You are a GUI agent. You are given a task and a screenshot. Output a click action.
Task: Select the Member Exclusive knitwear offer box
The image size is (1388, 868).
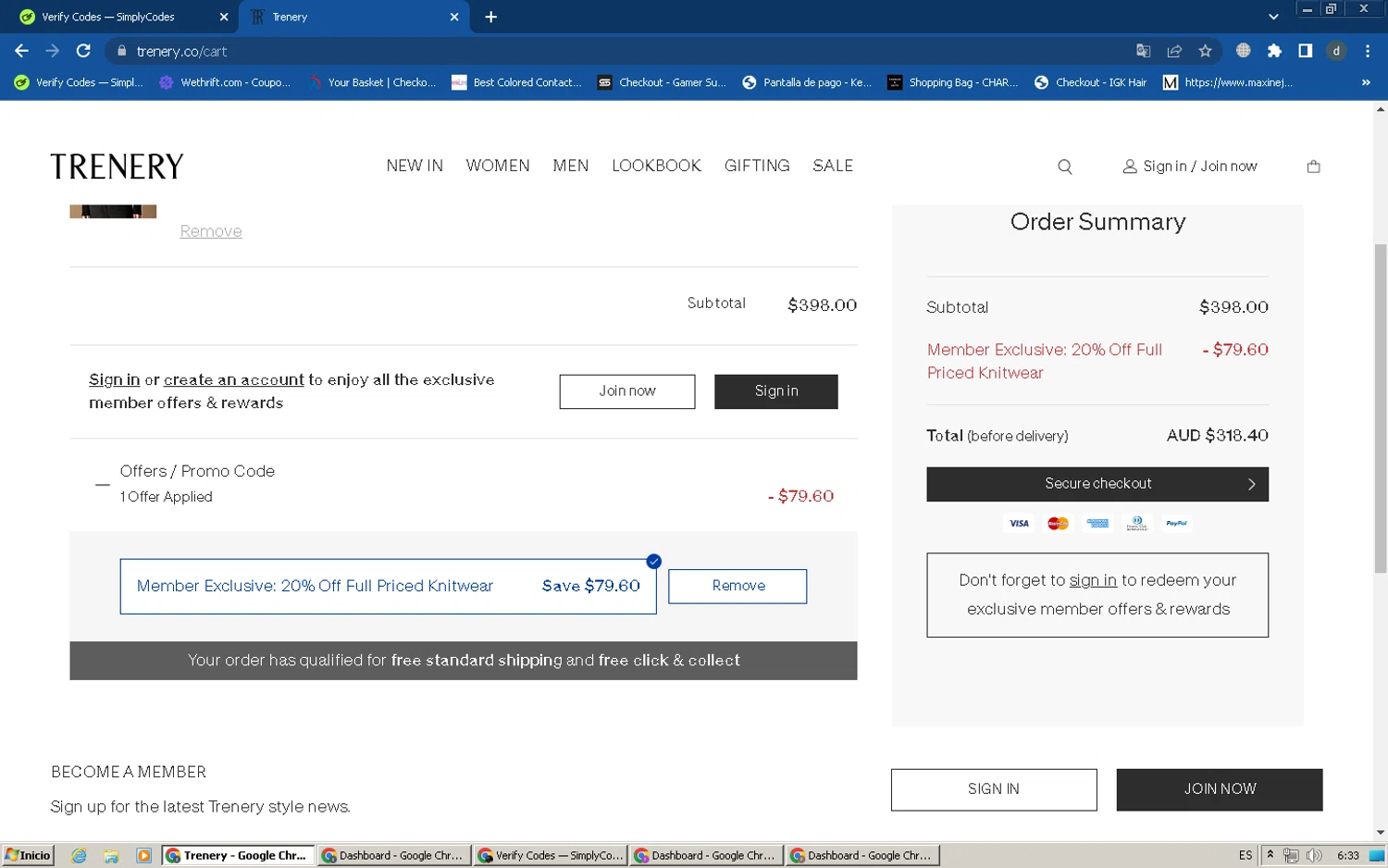click(x=388, y=586)
